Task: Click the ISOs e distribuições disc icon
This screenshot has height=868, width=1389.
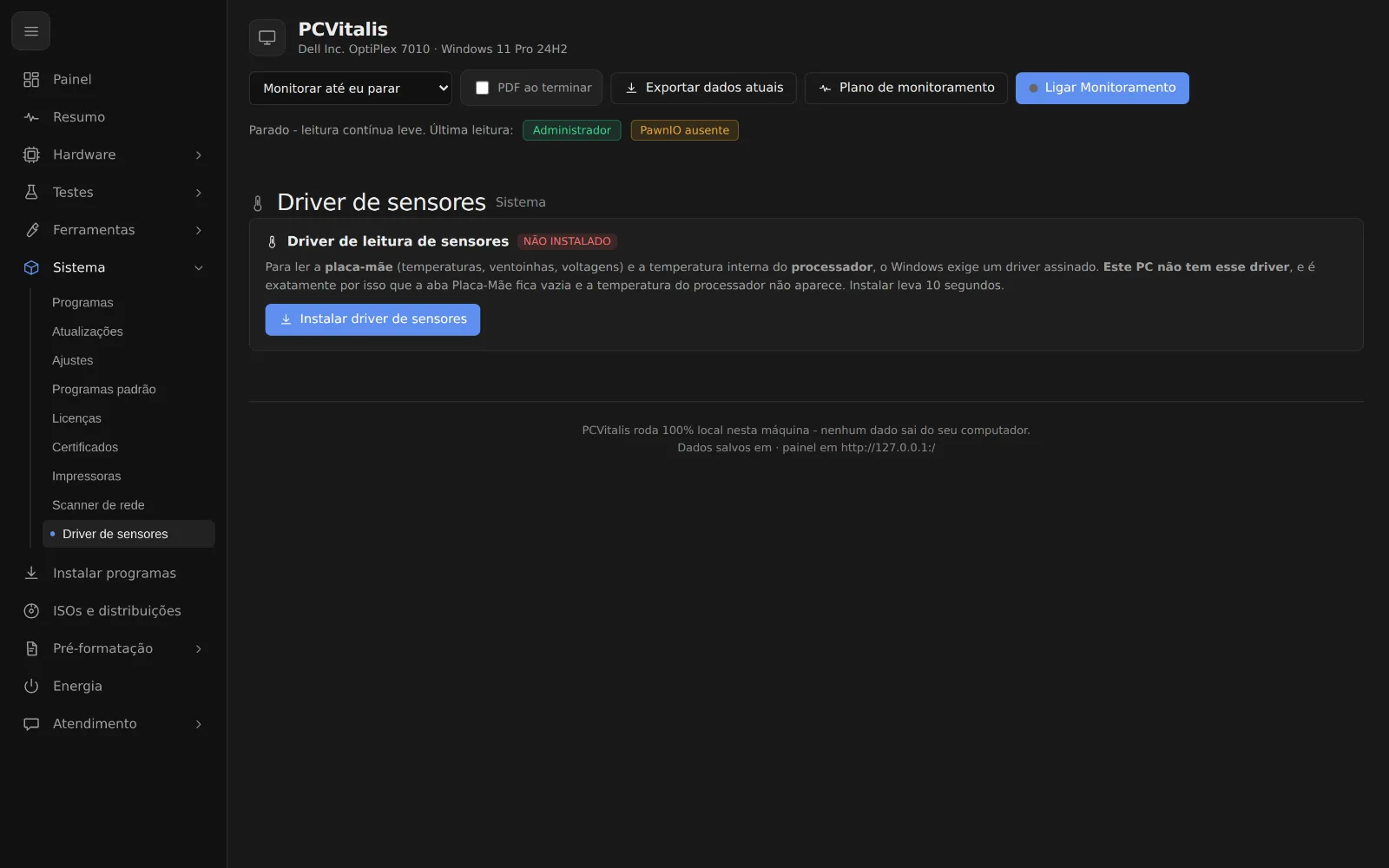Action: [x=31, y=611]
